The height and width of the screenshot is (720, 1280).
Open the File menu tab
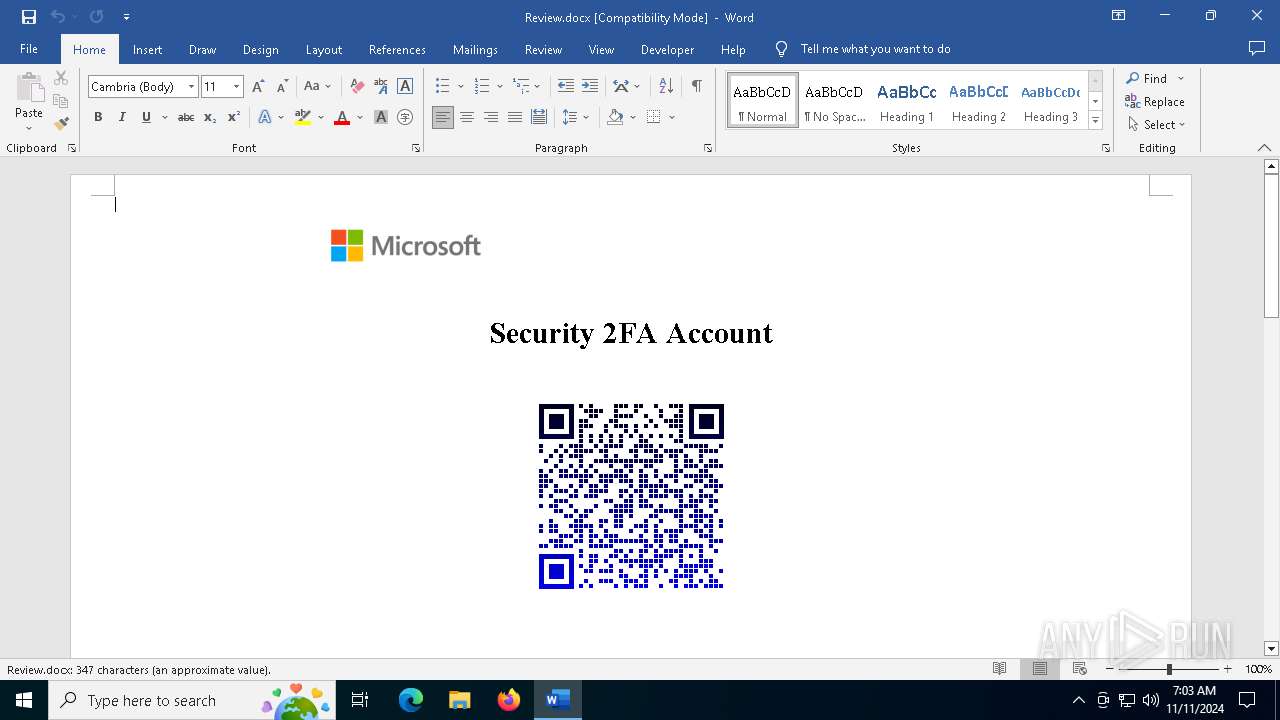pyautogui.click(x=29, y=49)
